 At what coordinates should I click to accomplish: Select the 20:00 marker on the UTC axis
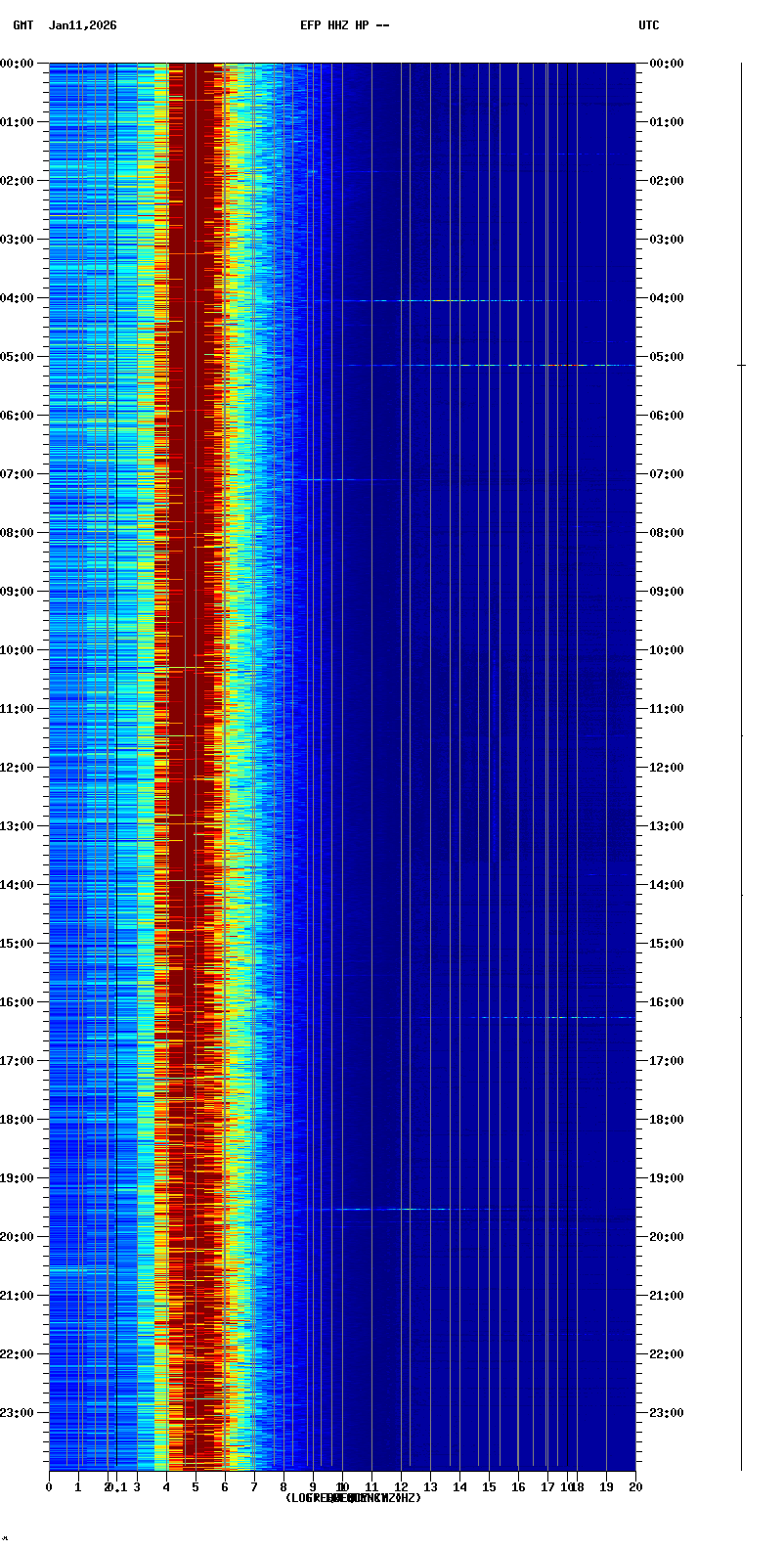click(x=666, y=1237)
